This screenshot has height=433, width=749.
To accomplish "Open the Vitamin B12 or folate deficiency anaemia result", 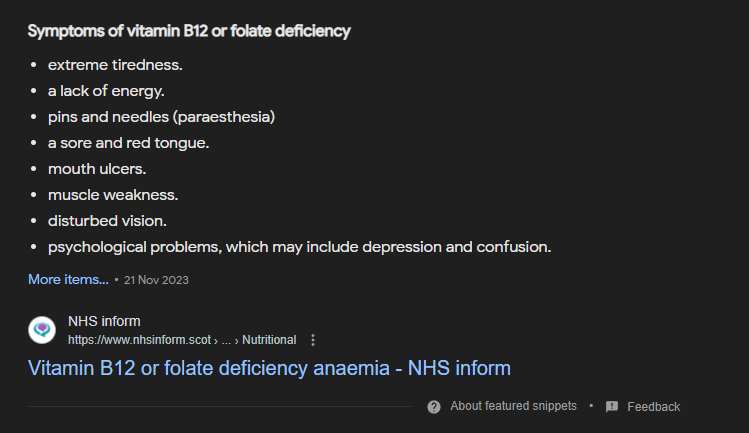I will pyautogui.click(x=269, y=368).
